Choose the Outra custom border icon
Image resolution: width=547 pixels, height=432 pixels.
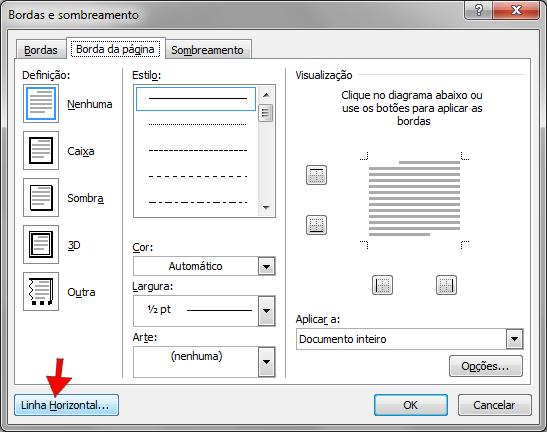click(x=41, y=291)
